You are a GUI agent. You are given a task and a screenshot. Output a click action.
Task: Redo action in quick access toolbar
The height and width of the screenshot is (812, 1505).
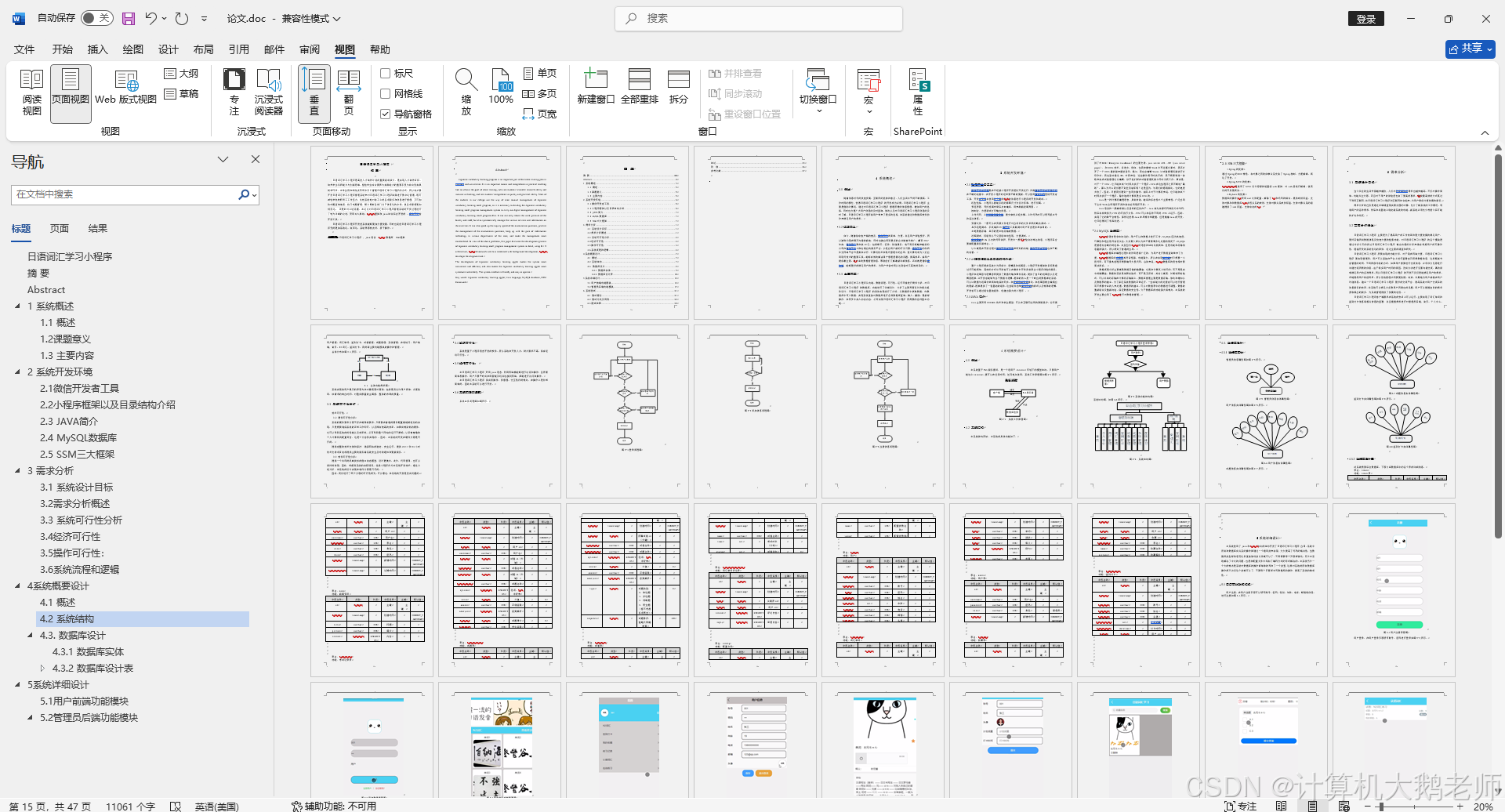click(182, 18)
